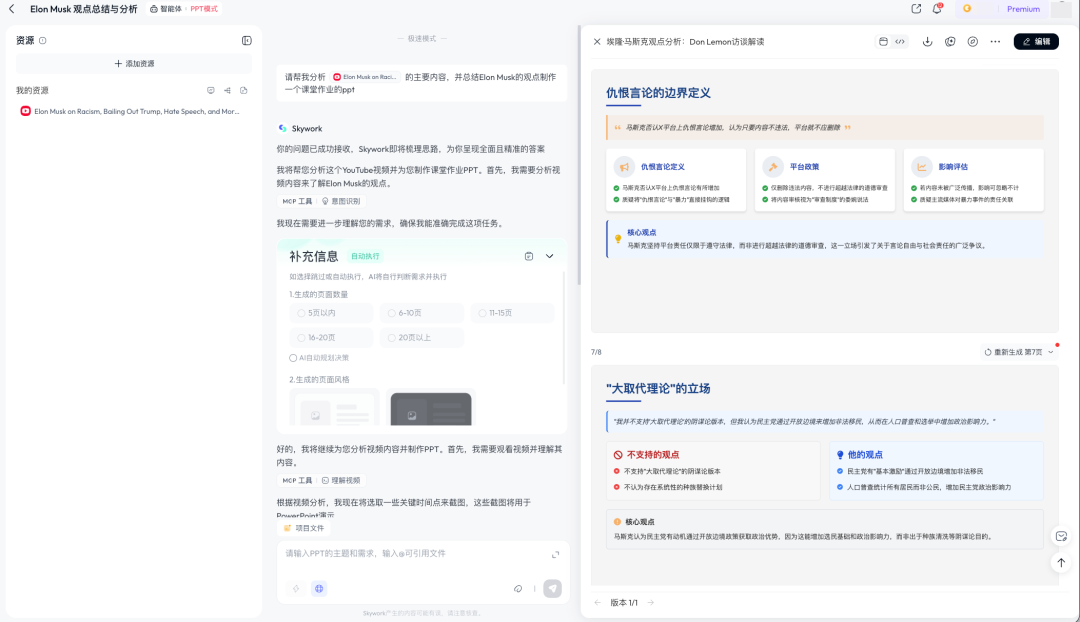This screenshot has height=622, width=1080.
Task: Click the PPT topic input field
Action: coord(410,553)
